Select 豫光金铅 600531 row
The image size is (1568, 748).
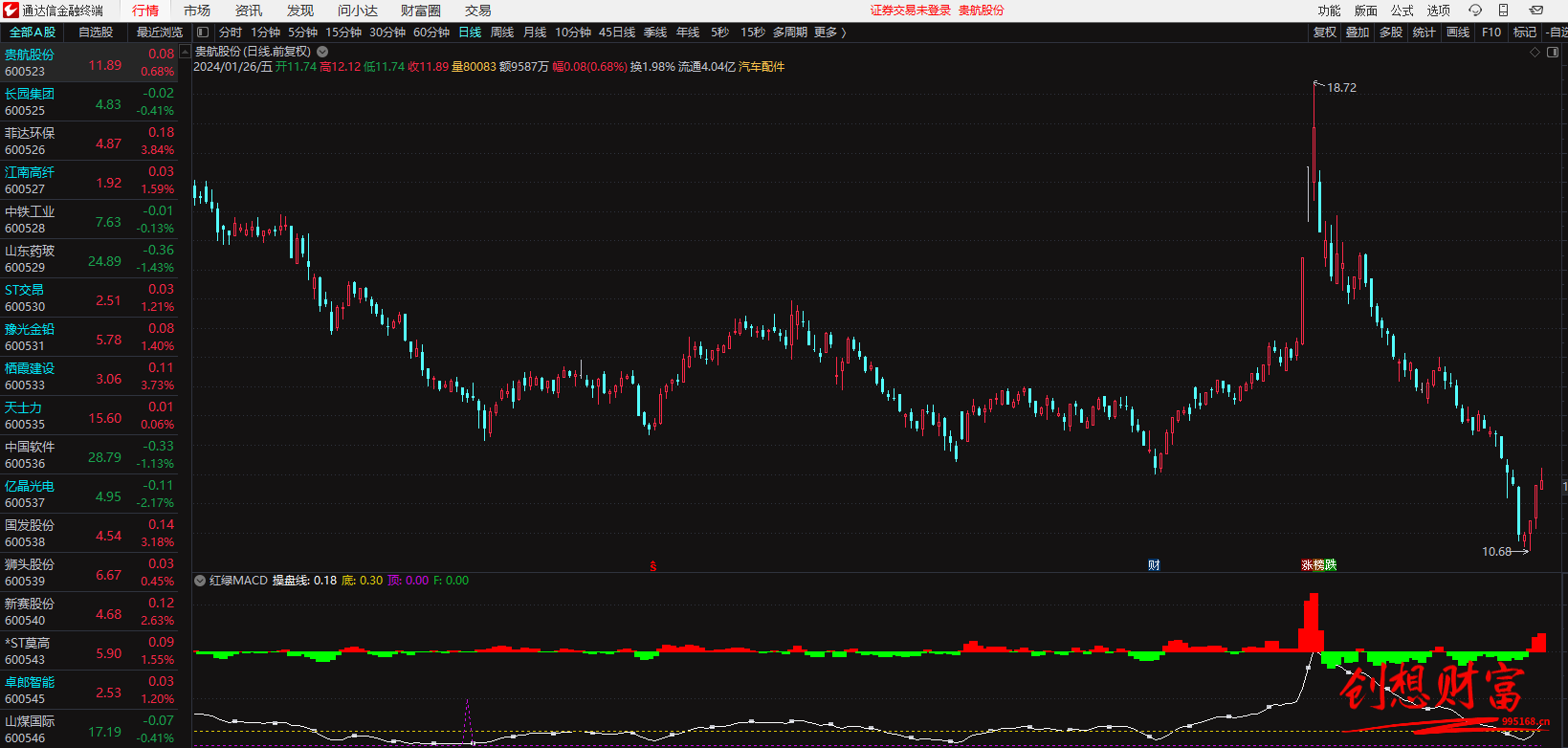pyautogui.click(x=89, y=337)
